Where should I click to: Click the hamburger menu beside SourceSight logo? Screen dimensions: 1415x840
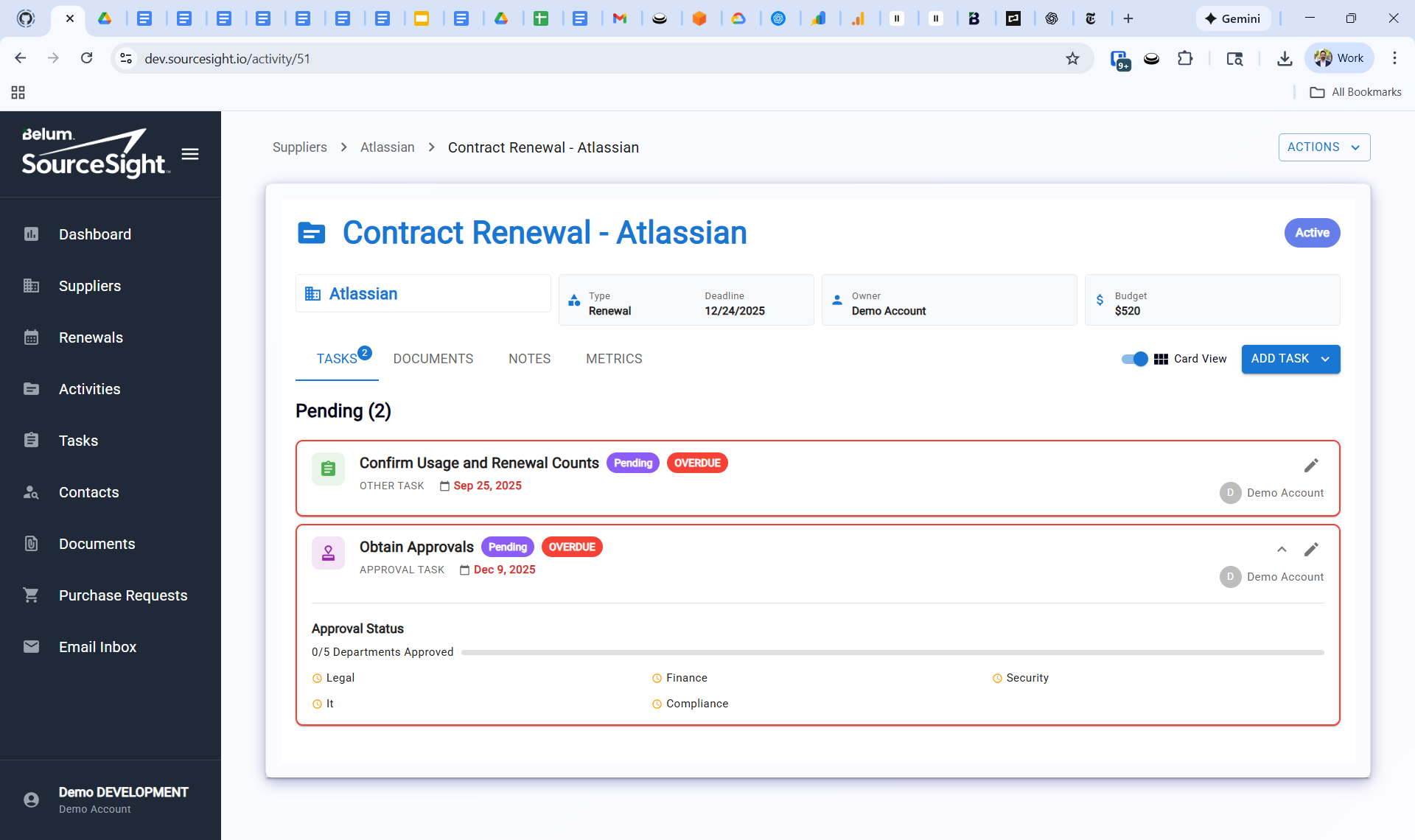[x=190, y=154]
